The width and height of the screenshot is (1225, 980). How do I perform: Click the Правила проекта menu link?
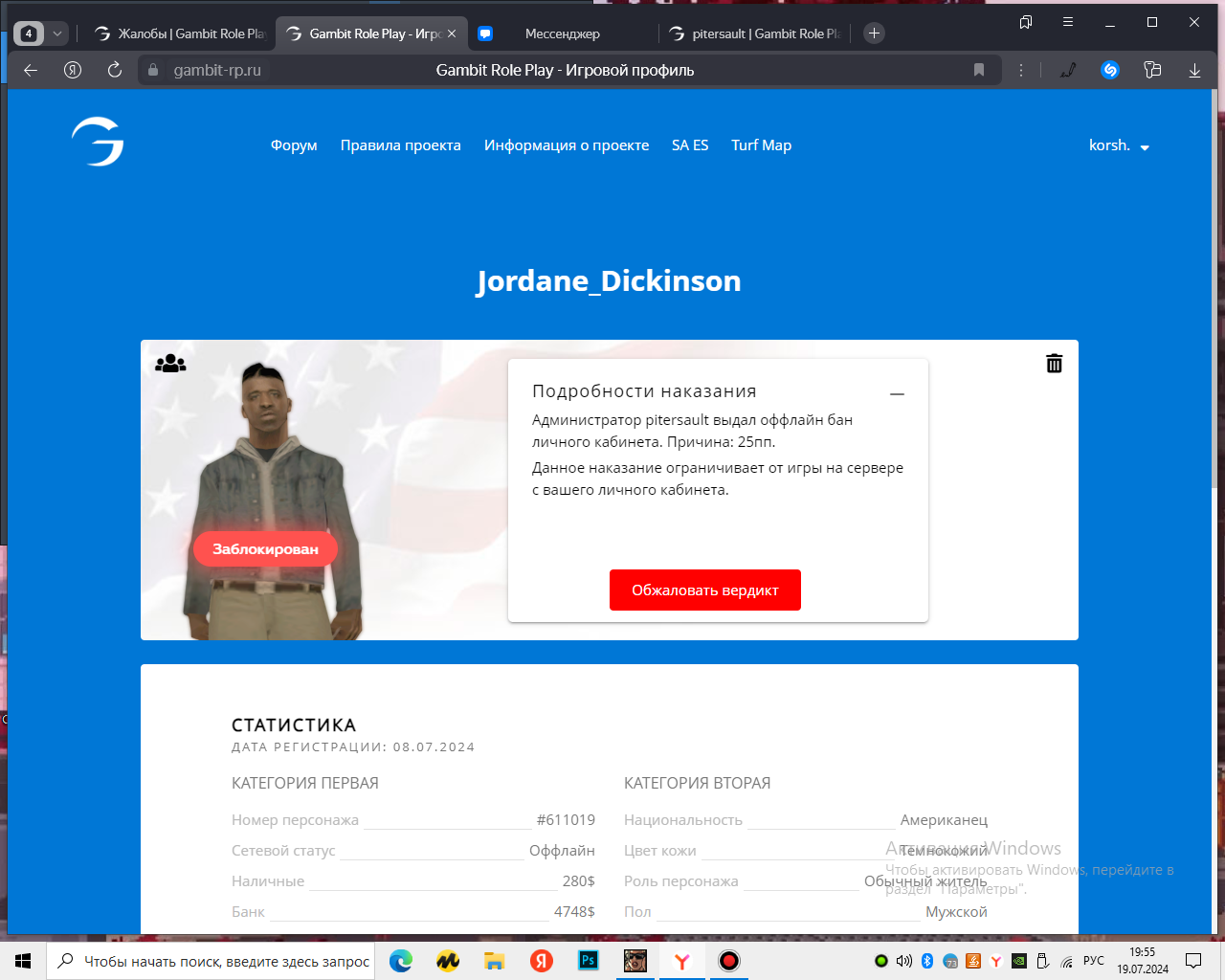click(x=400, y=145)
